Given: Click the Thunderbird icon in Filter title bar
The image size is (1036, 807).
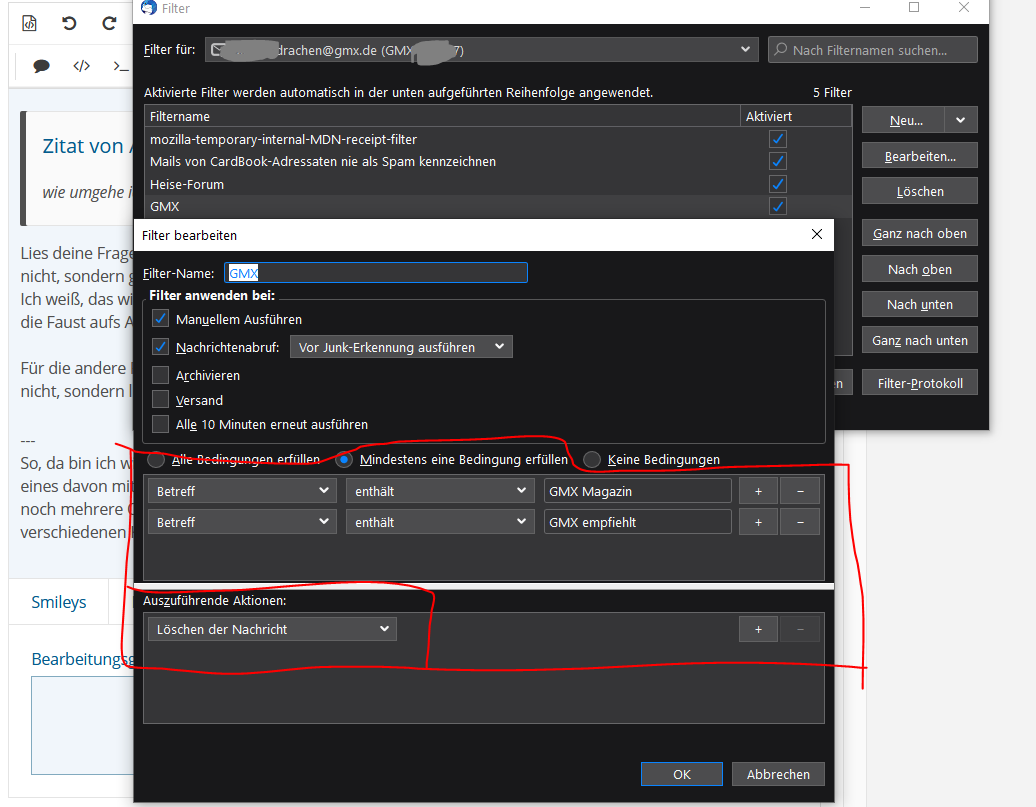Looking at the screenshot, I should (149, 7).
